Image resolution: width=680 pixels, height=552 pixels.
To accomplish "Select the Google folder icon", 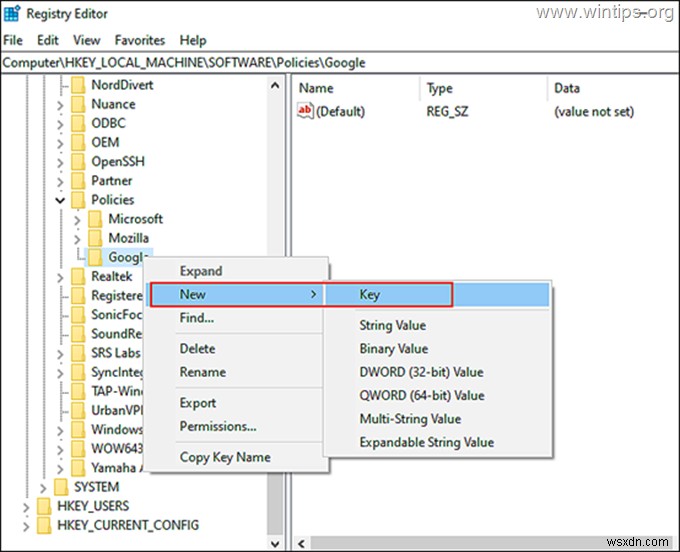I will pyautogui.click(x=95, y=257).
